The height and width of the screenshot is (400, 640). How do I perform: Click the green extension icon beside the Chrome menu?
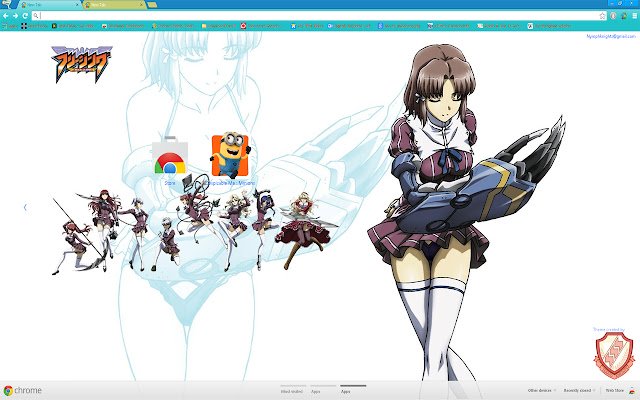pyautogui.click(x=624, y=16)
